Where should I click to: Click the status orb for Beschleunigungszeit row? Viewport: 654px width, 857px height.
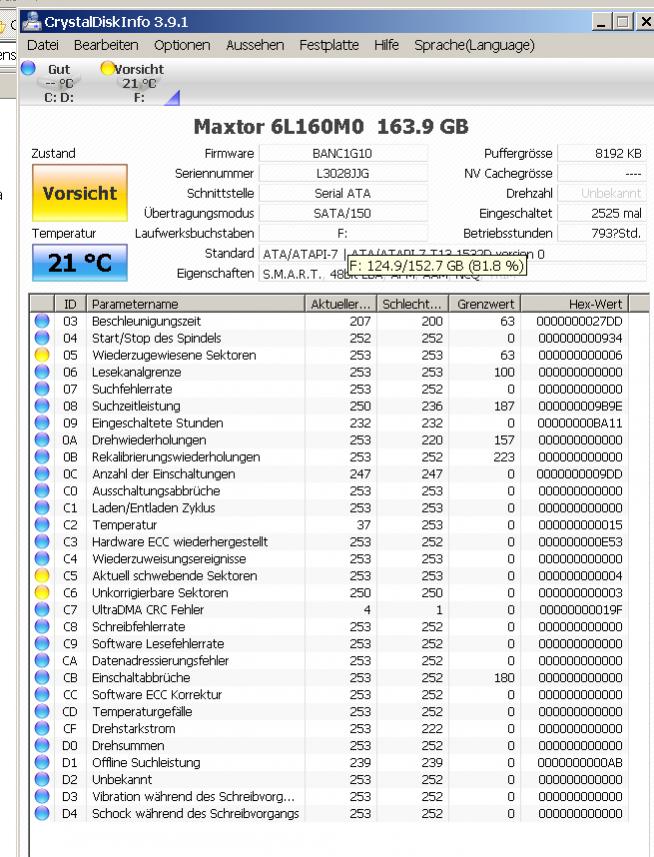[42, 321]
